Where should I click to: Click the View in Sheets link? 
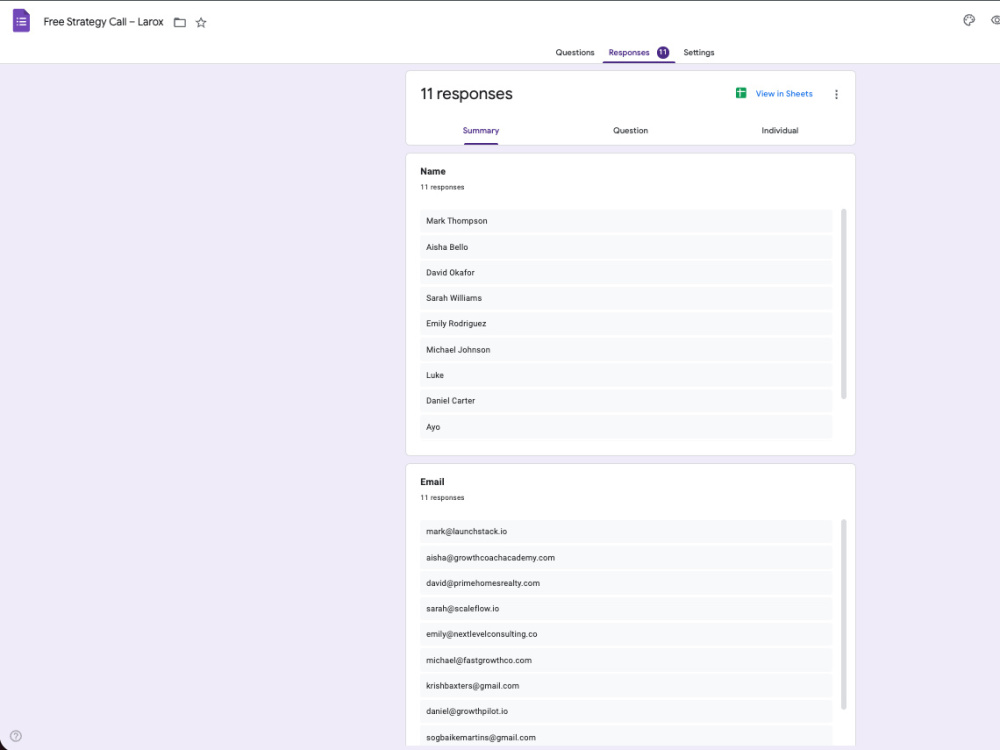pyautogui.click(x=784, y=93)
